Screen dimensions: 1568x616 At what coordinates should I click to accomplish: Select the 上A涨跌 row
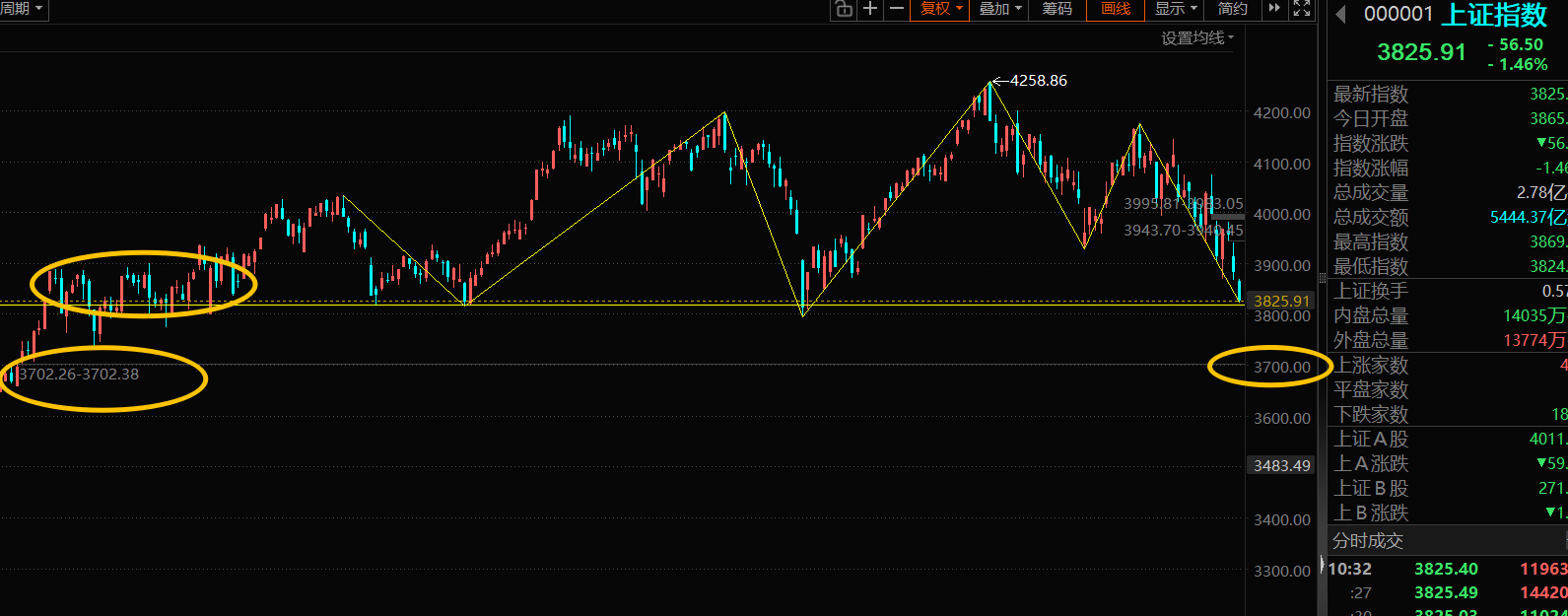pyautogui.click(x=1448, y=463)
